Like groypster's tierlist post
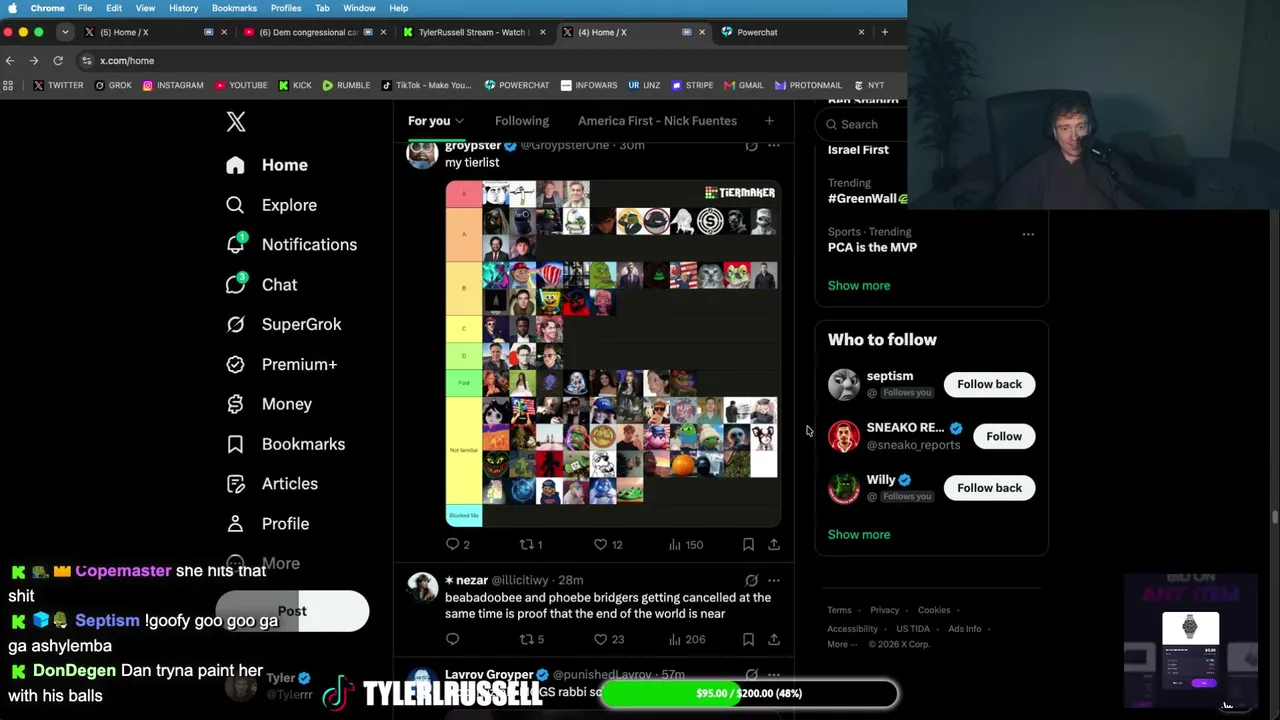 (601, 544)
